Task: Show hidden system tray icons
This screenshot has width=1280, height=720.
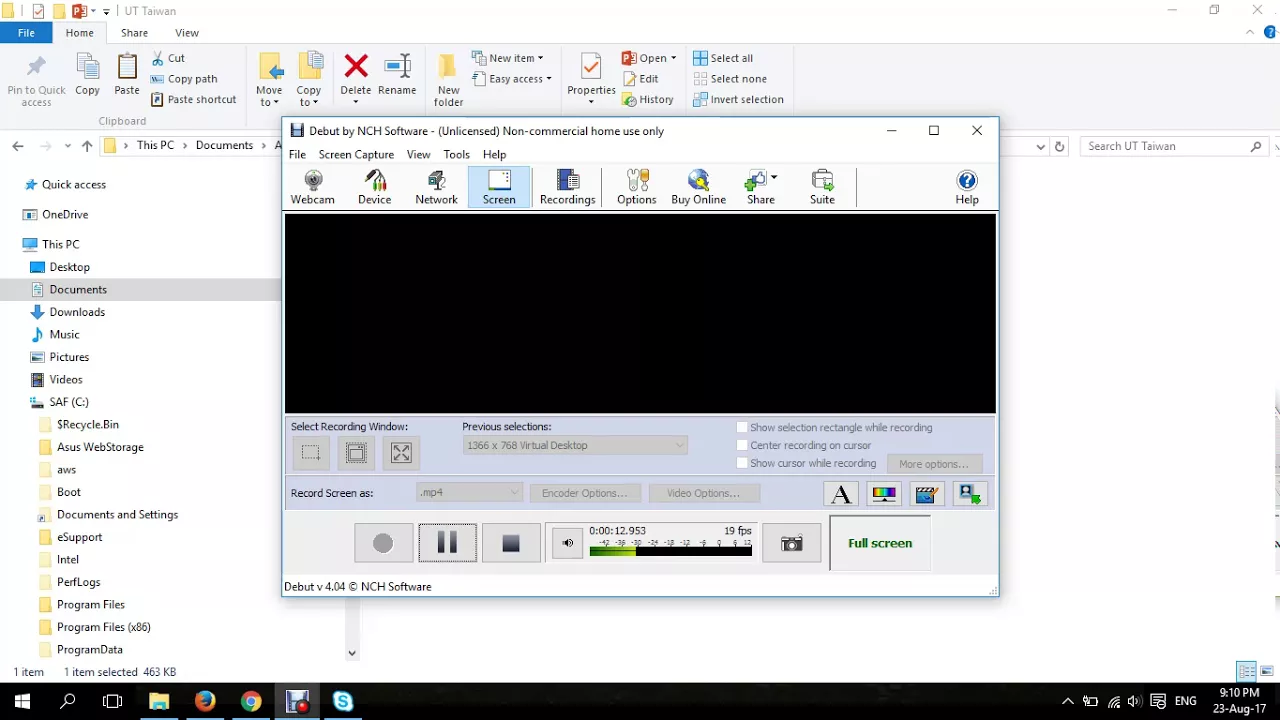Action: click(x=1068, y=702)
